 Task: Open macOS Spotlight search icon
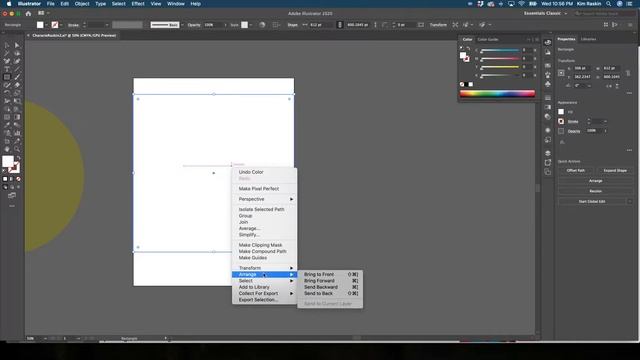609,4
